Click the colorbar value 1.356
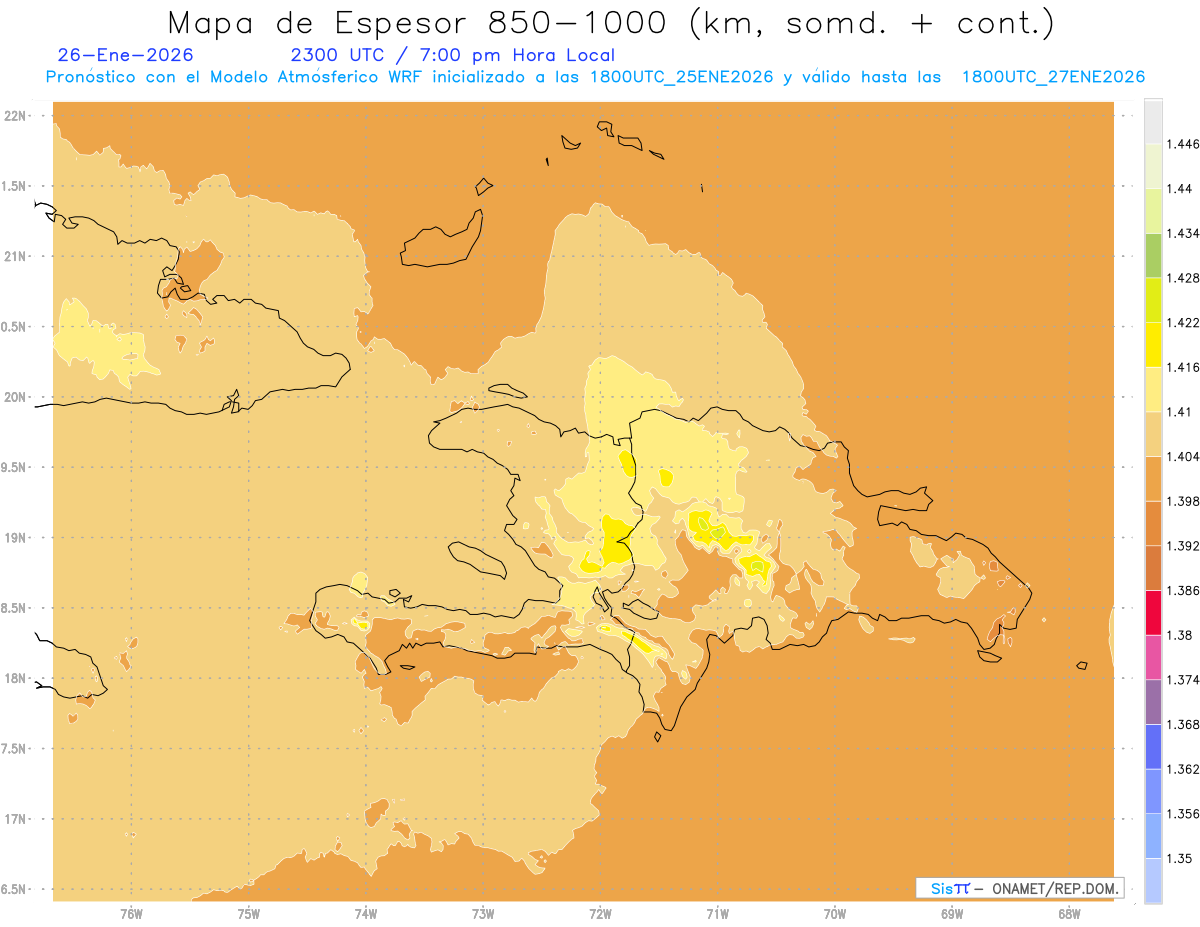Image resolution: width=1200 pixels, height=927 pixels. pyautogui.click(x=1184, y=814)
